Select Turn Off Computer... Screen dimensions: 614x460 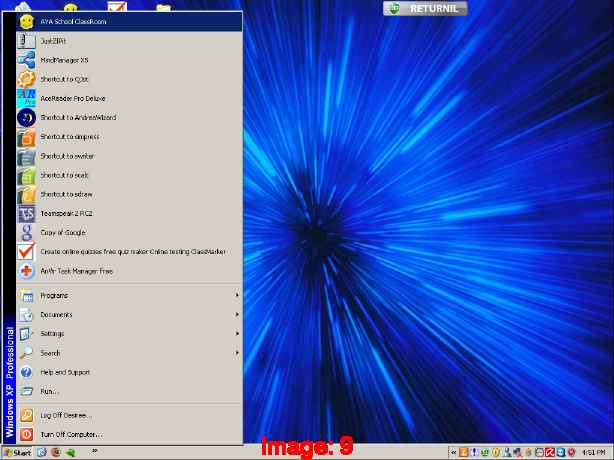[x=129, y=435]
